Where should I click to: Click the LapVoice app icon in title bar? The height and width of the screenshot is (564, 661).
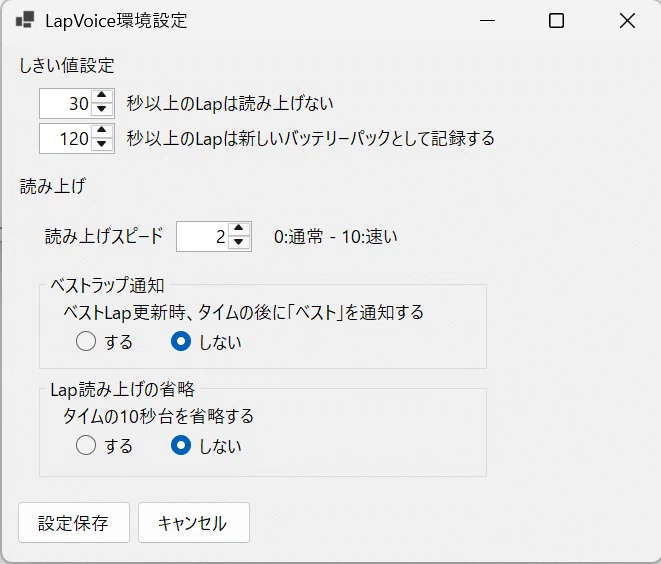(25, 20)
